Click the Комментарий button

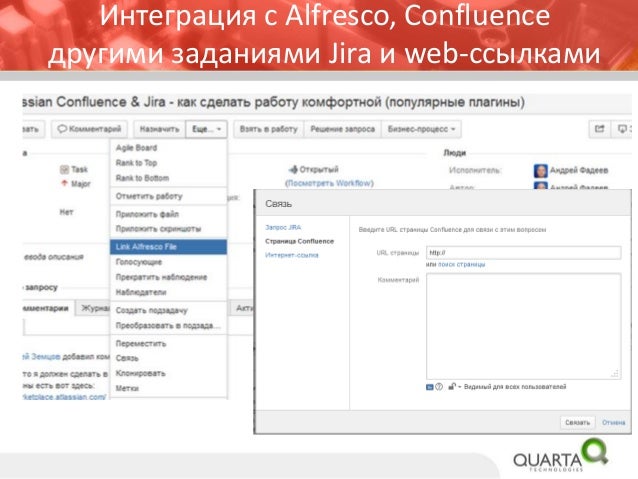tap(90, 129)
